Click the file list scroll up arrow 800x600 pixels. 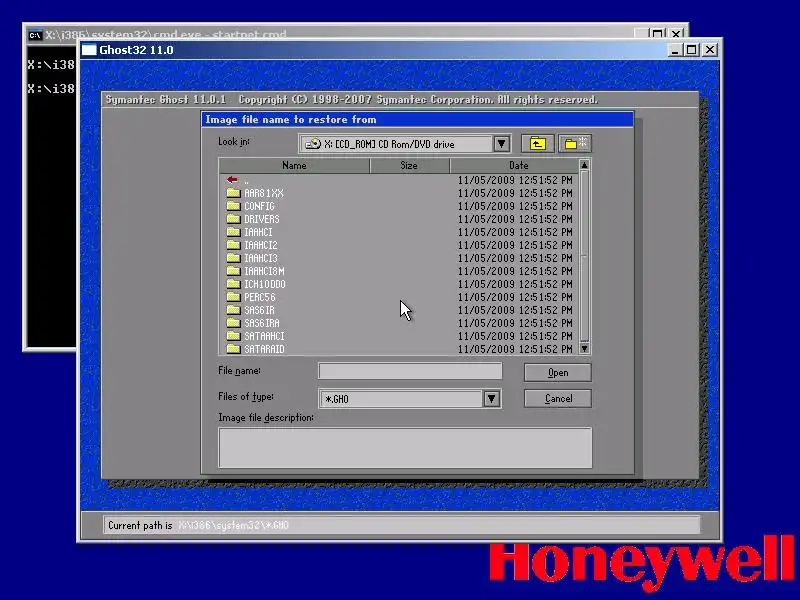coord(585,165)
